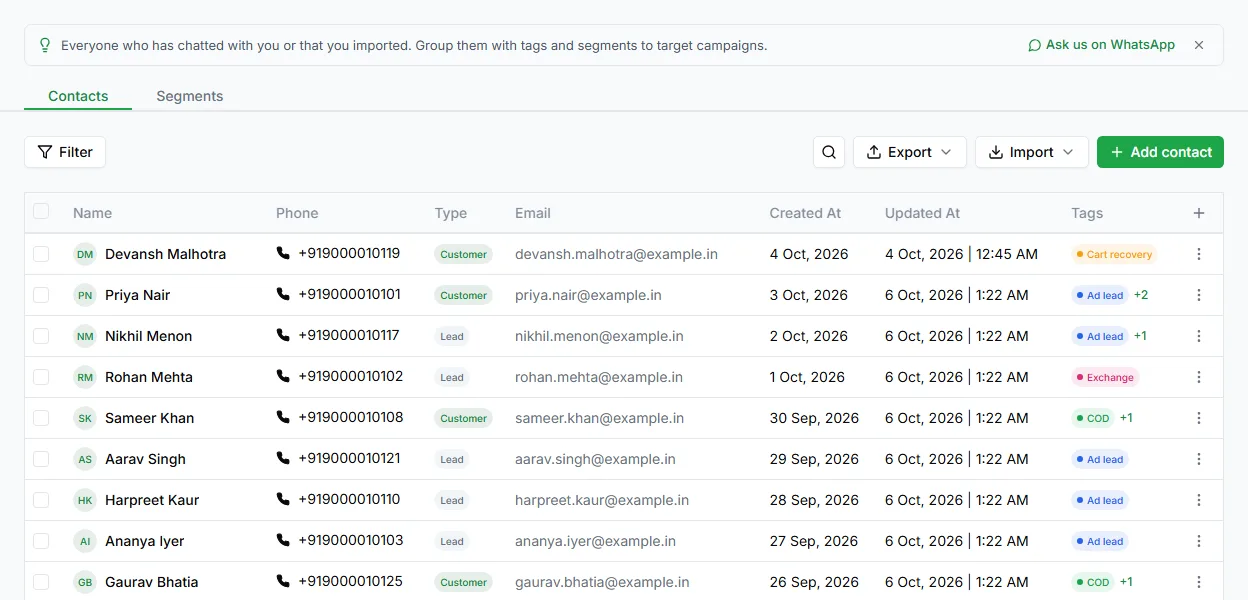The height and width of the screenshot is (600, 1248).
Task: Click the Tags column header
Action: [1087, 213]
